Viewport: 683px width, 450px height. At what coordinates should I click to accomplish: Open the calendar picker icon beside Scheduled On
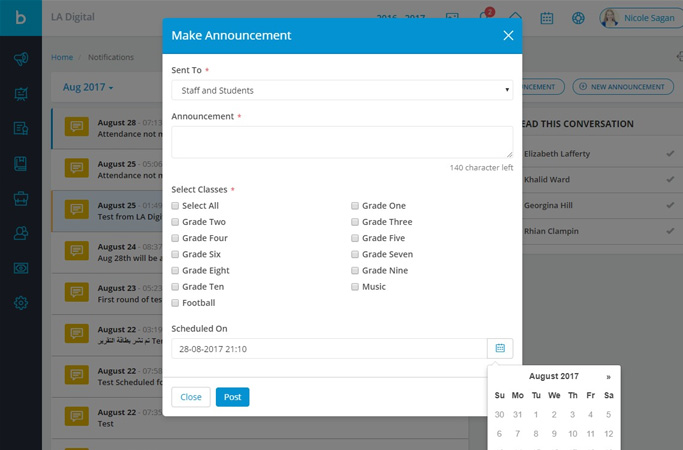pyautogui.click(x=500, y=348)
